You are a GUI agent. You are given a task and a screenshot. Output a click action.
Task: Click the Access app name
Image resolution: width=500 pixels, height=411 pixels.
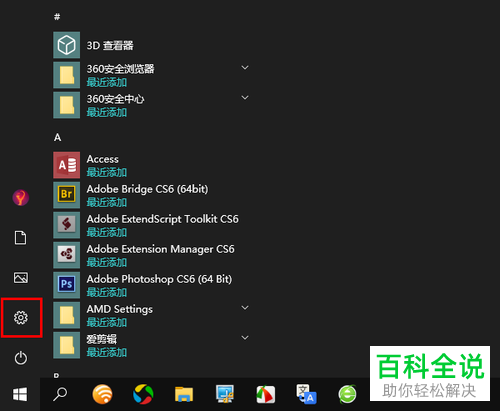pyautogui.click(x=103, y=159)
